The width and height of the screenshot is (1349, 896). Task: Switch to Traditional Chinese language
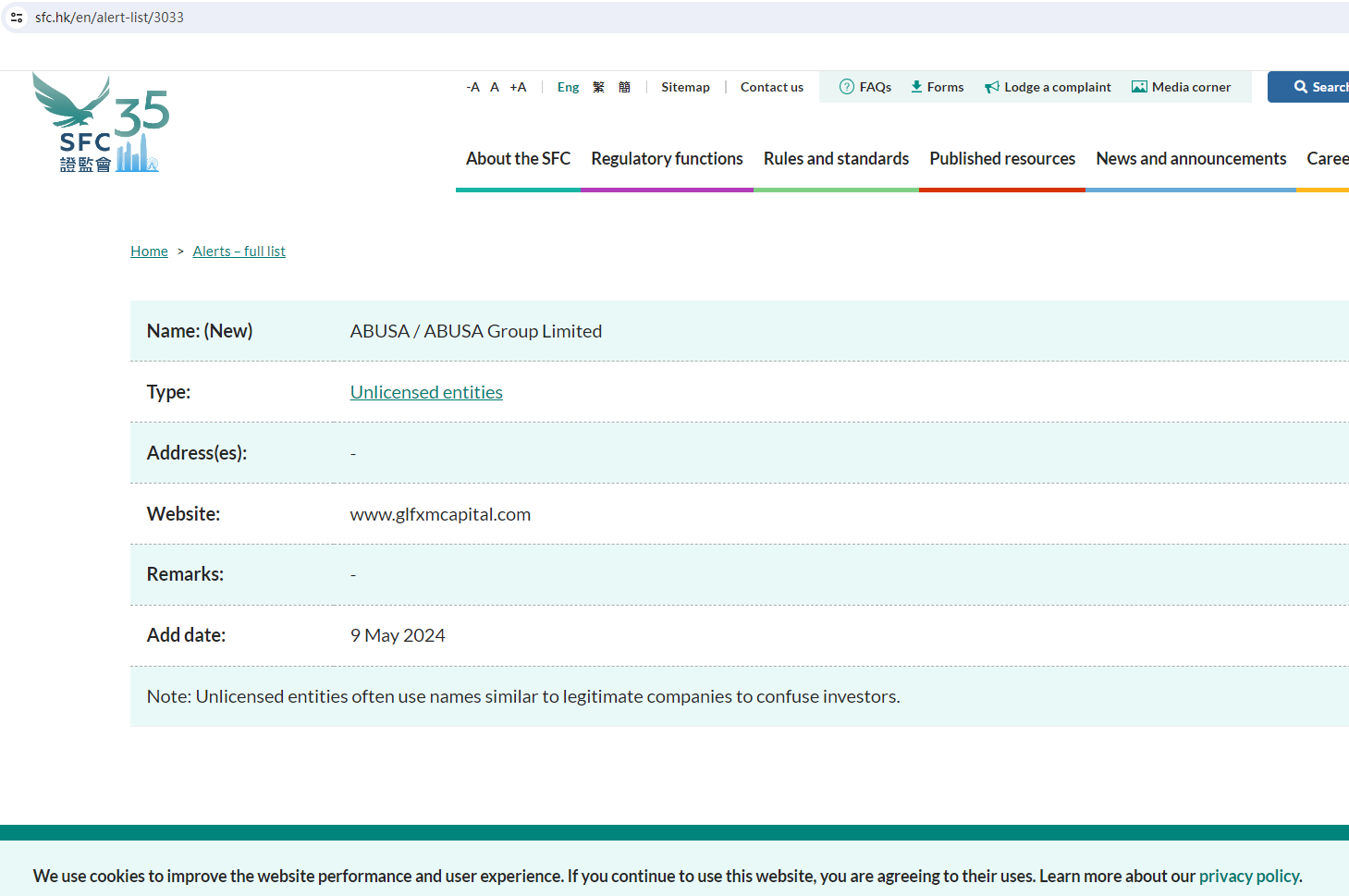point(598,87)
